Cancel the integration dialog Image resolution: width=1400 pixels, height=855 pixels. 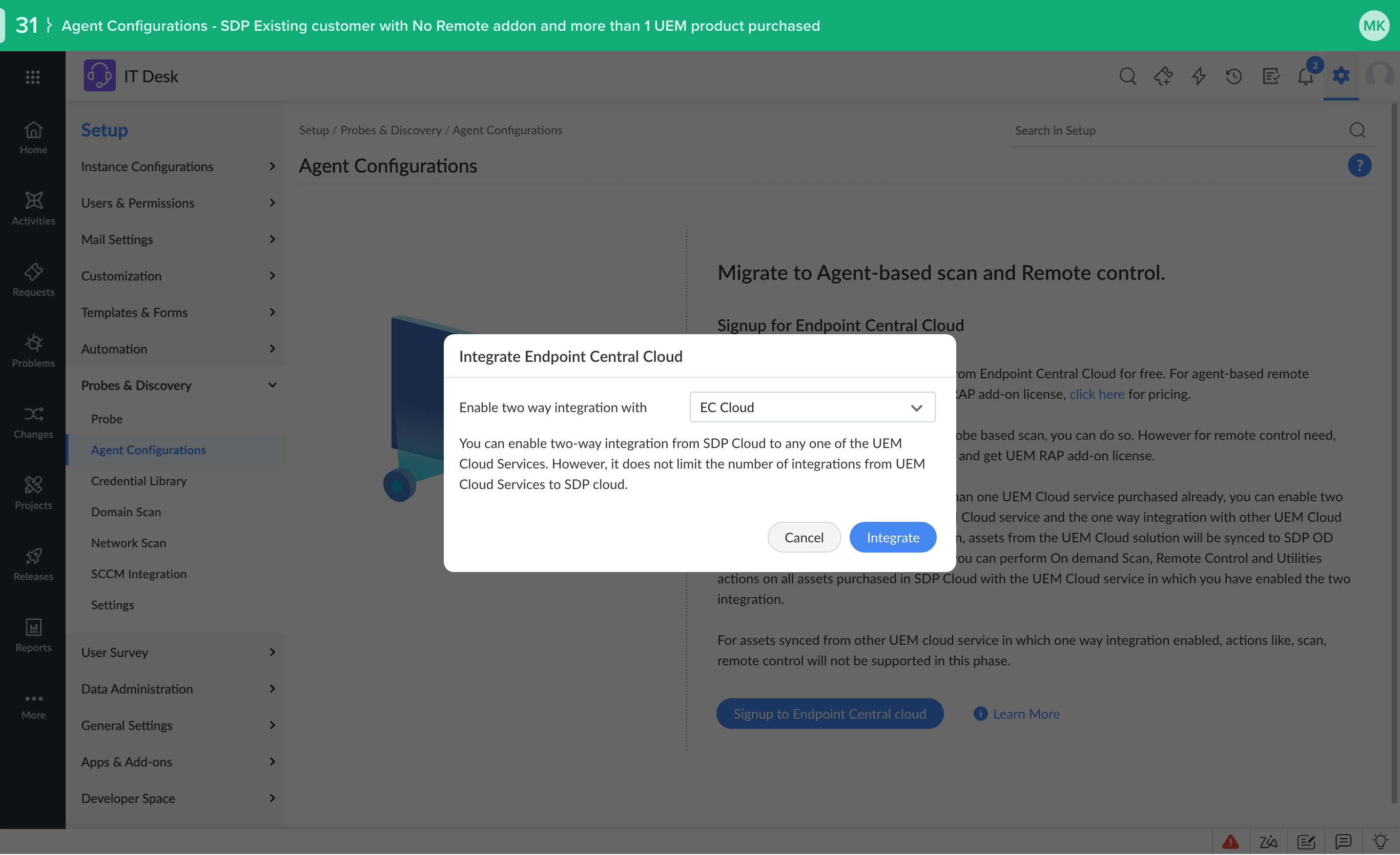[804, 537]
